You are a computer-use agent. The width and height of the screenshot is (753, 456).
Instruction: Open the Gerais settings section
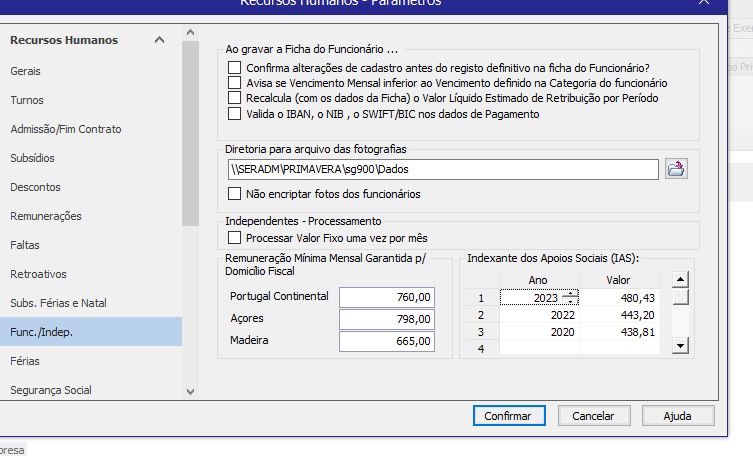tap(26, 72)
